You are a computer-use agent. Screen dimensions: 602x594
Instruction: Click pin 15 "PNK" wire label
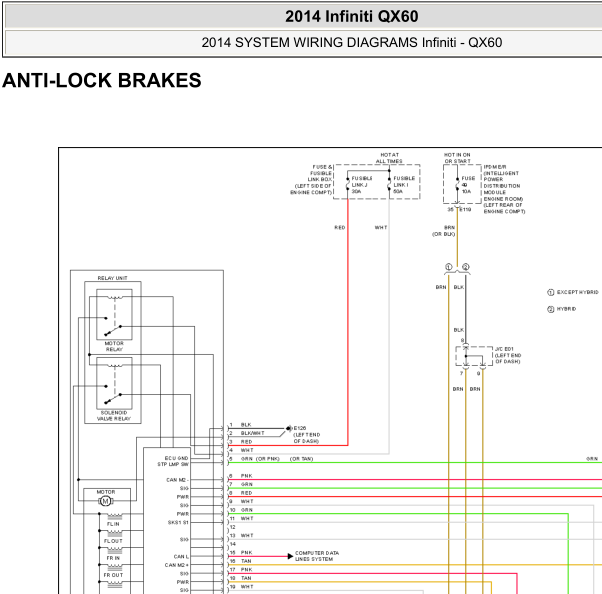(246, 553)
